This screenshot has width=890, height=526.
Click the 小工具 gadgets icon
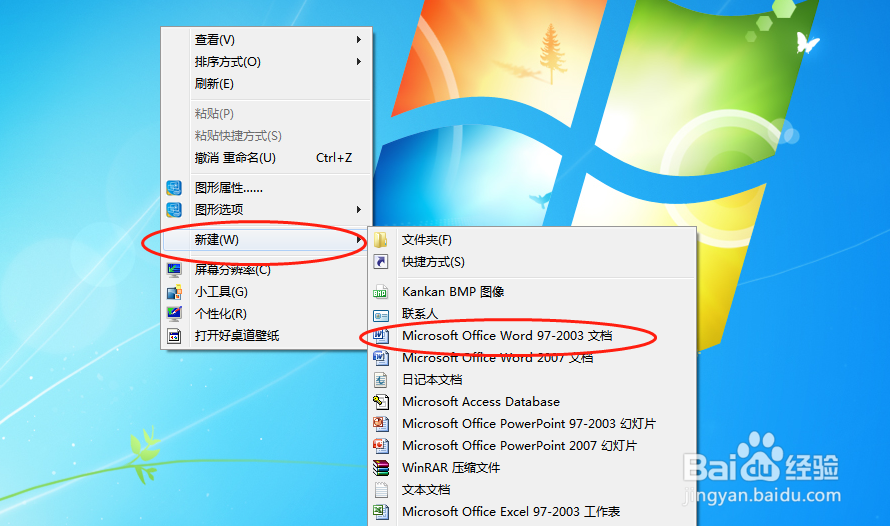174,292
